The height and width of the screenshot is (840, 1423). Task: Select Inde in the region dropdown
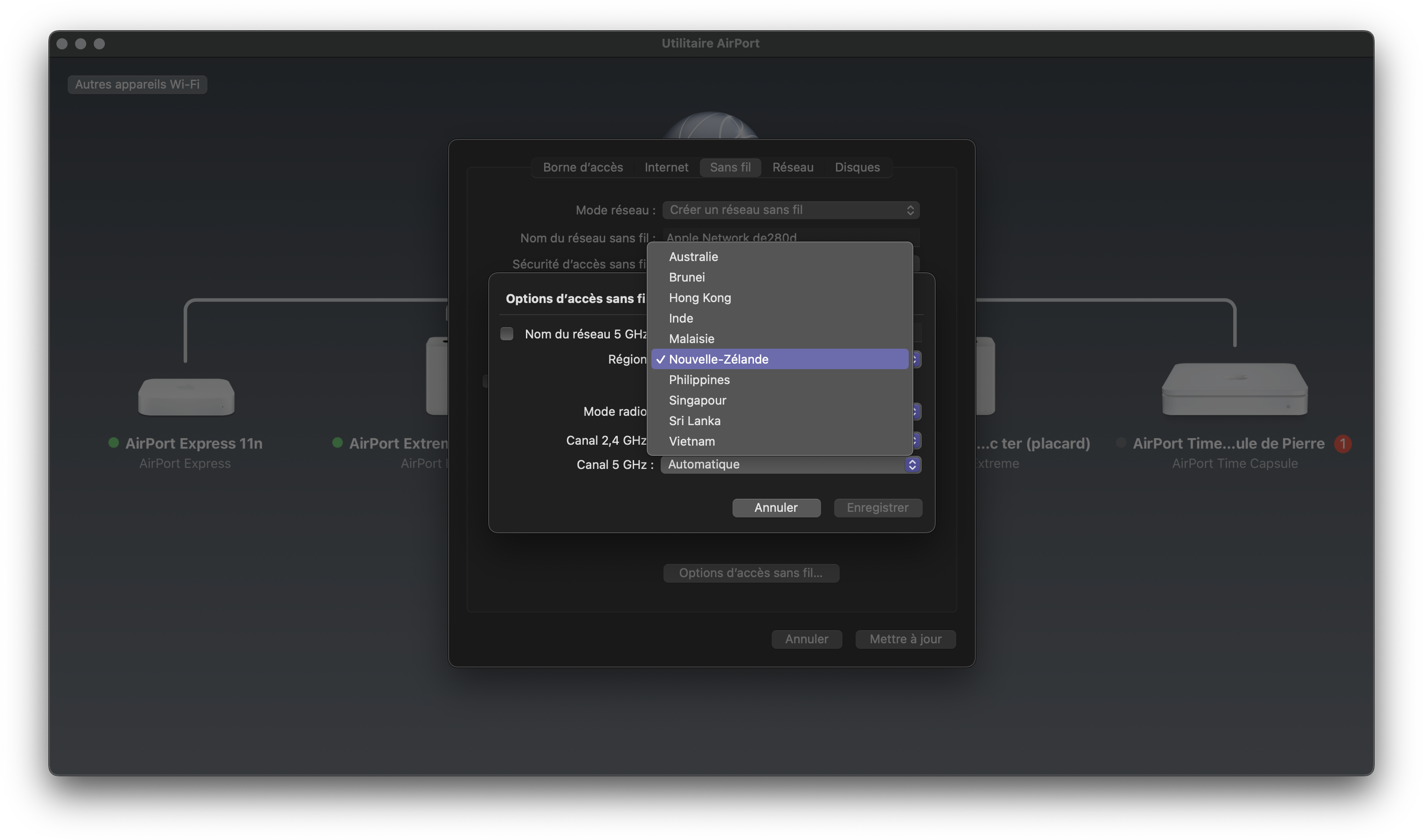[x=780, y=318]
